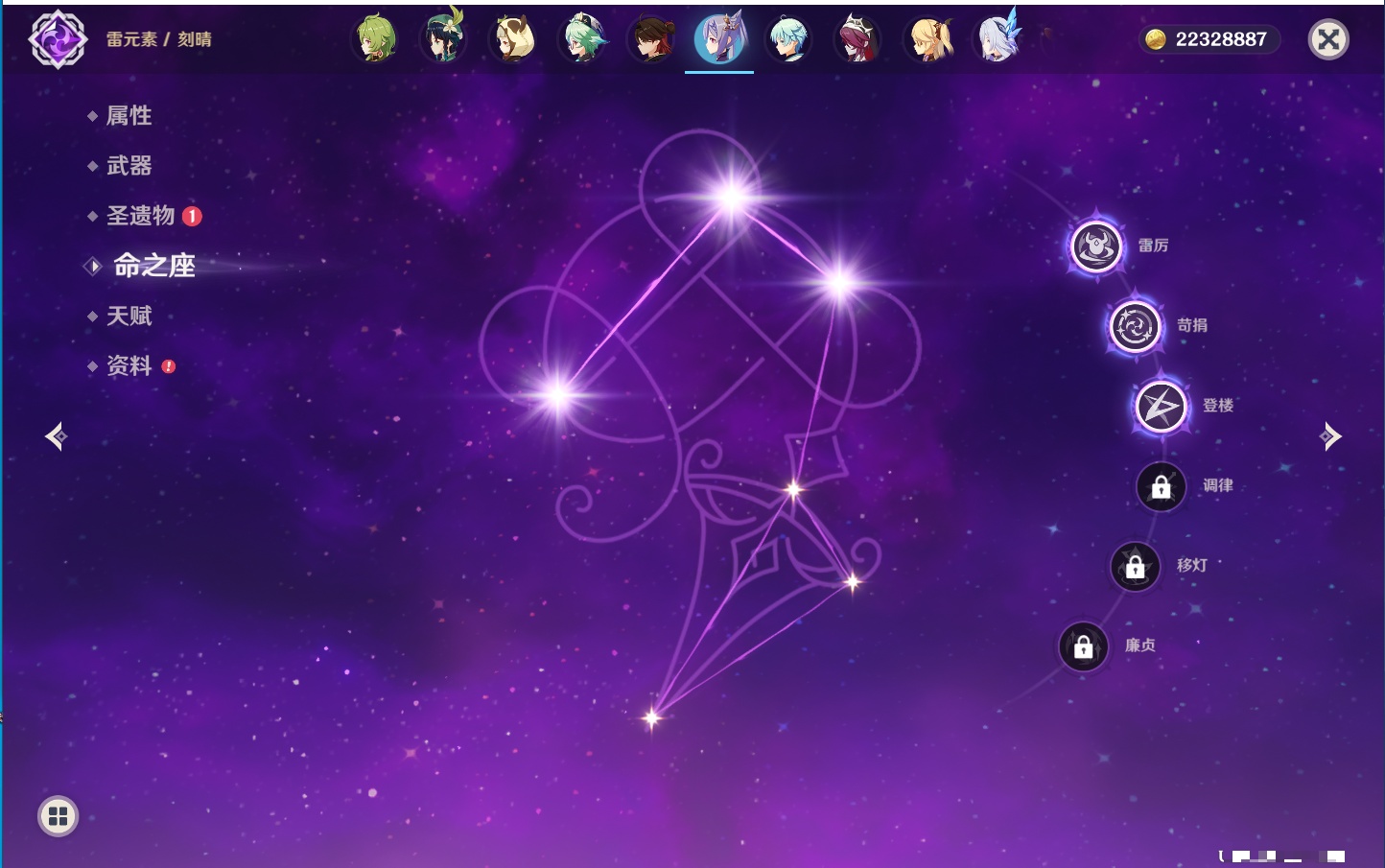Screen dimensions: 1385x868
Task: Click the 廉贞 label text
Action: tap(1140, 645)
